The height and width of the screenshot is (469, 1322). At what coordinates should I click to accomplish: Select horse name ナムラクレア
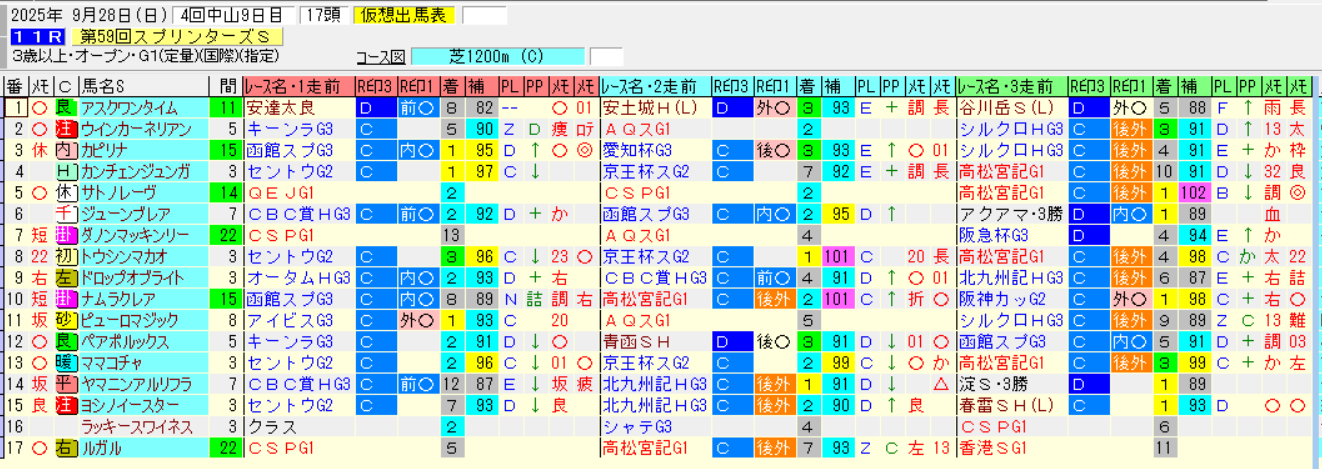pos(118,299)
